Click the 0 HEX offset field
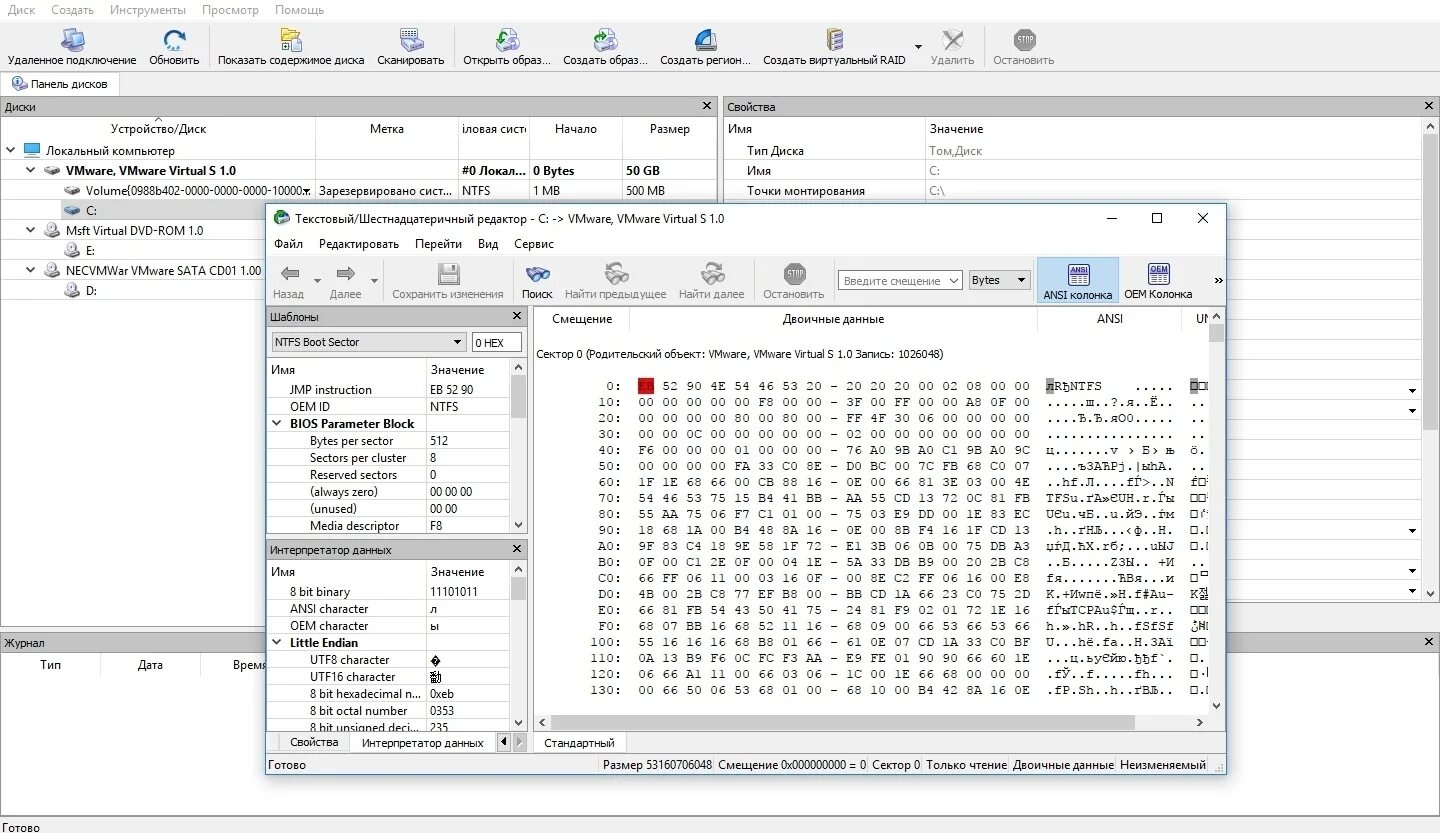 coord(496,342)
